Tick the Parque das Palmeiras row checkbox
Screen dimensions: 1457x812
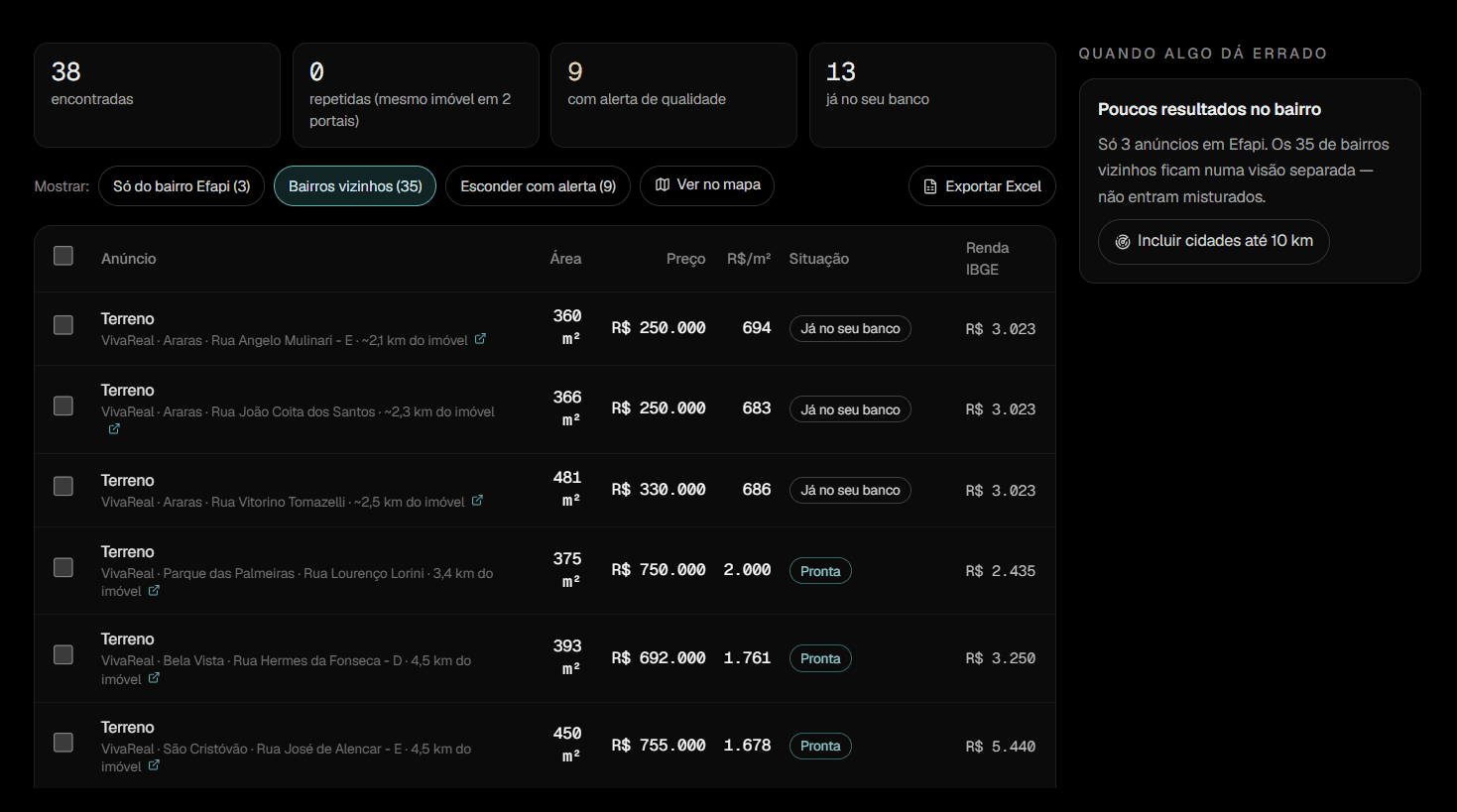point(63,567)
